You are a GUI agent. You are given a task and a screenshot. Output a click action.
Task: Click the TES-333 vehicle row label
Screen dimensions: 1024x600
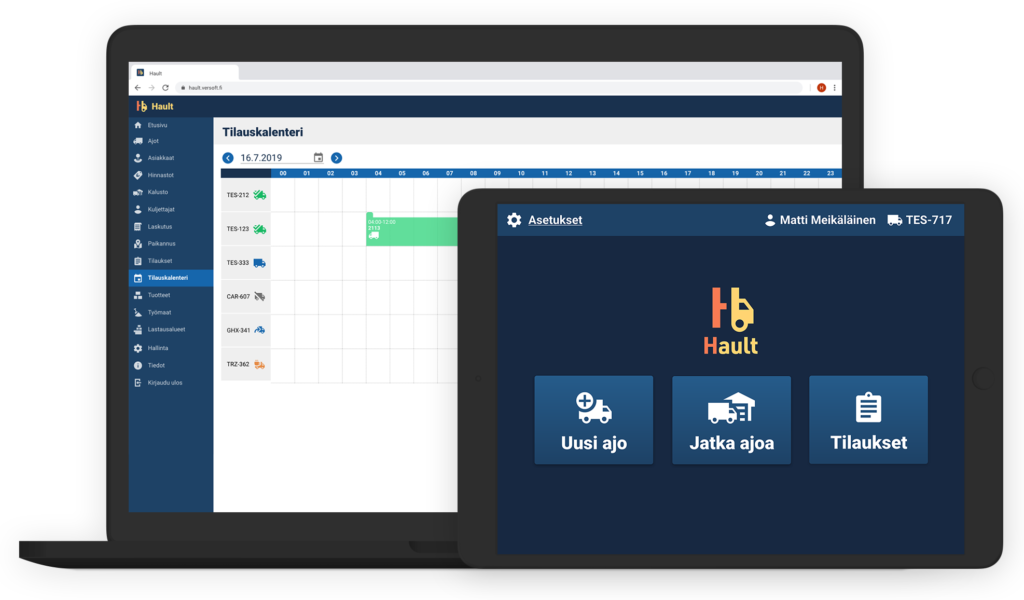(238, 262)
